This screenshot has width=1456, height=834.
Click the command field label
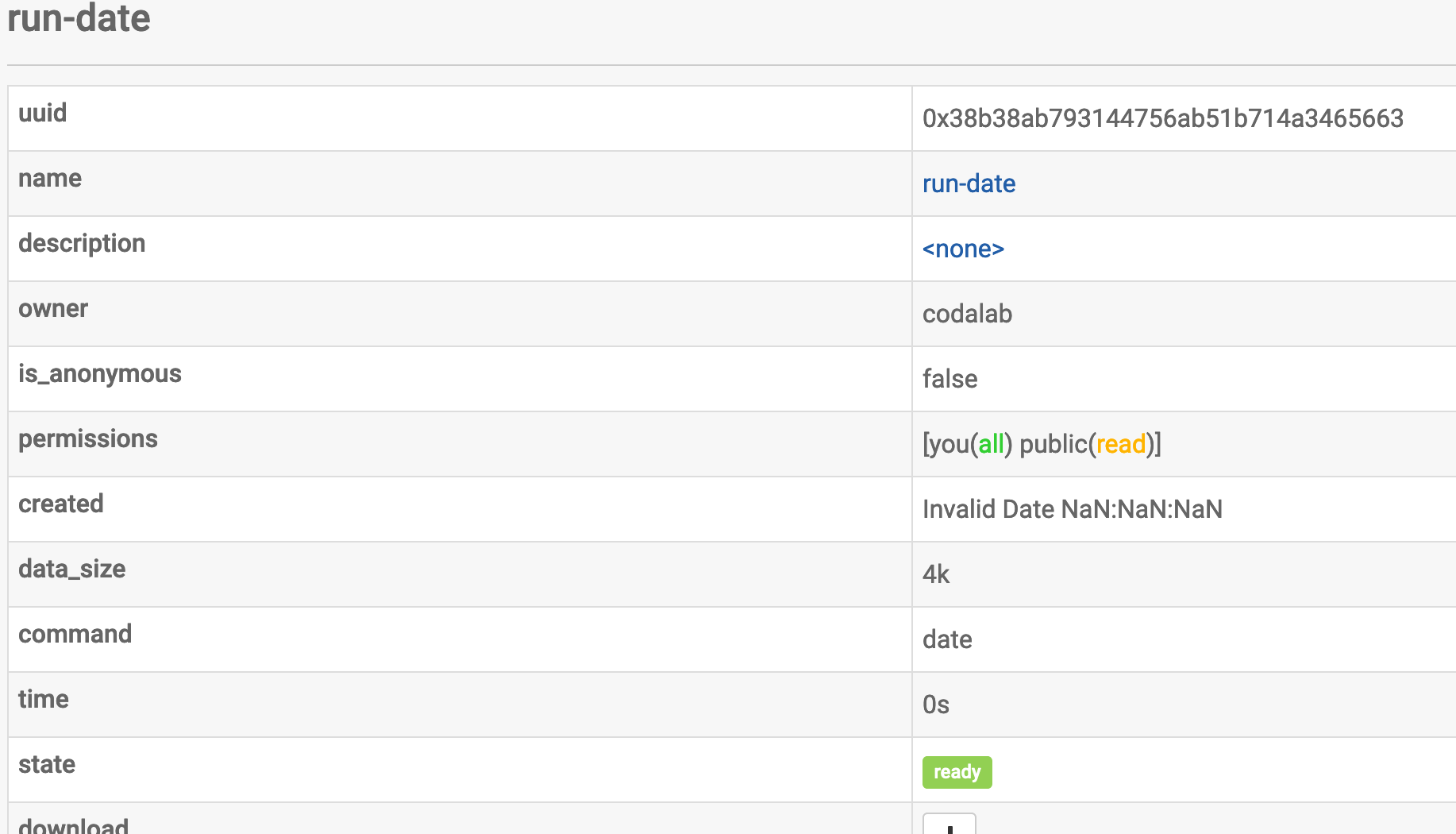[75, 634]
